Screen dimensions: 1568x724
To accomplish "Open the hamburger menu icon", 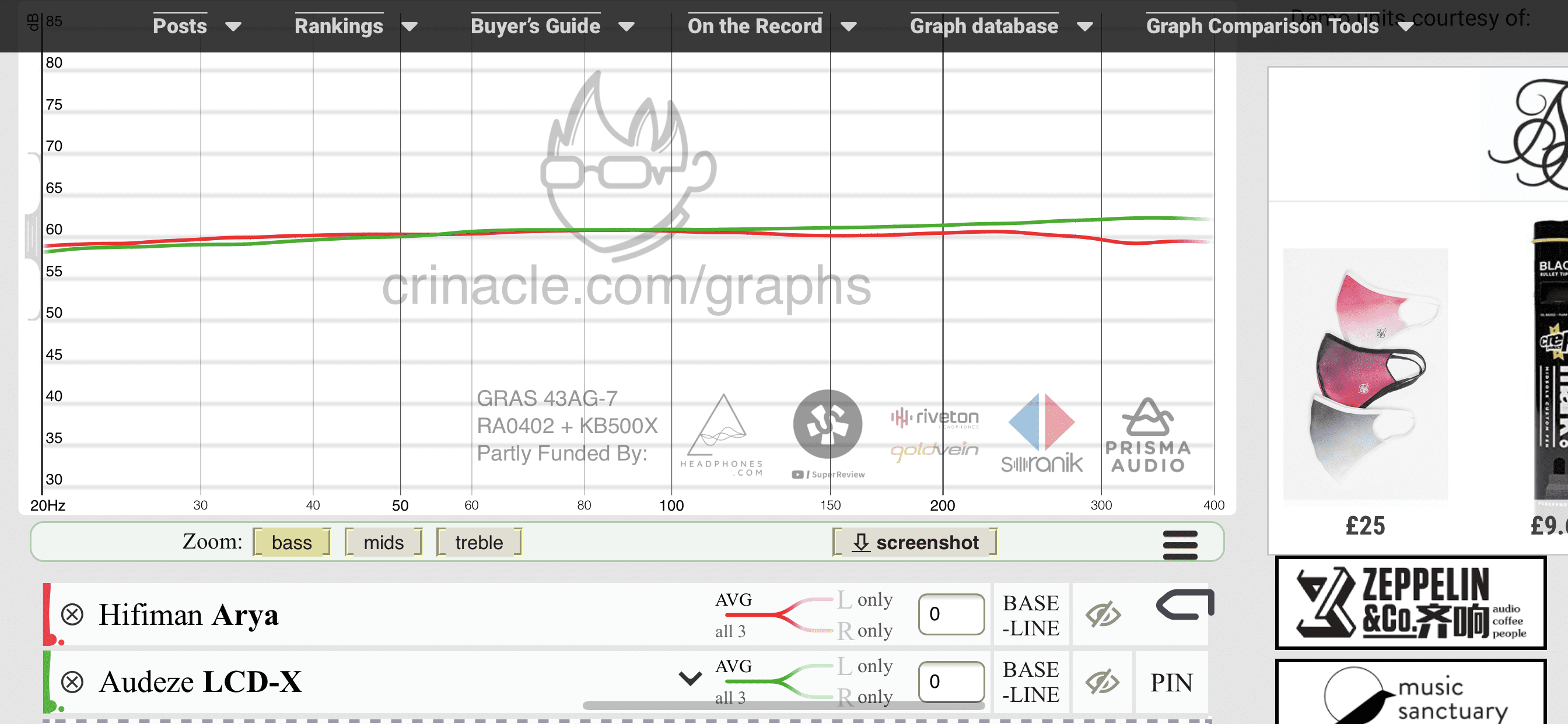I will click(x=1179, y=545).
